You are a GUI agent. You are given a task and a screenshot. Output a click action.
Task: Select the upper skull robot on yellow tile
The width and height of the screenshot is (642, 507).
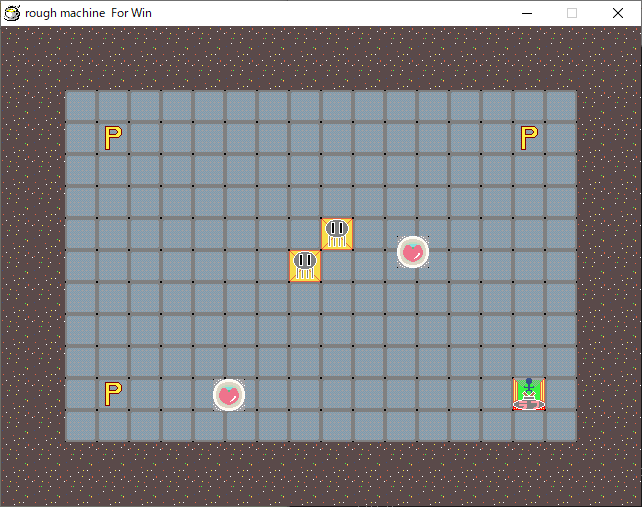[337, 234]
